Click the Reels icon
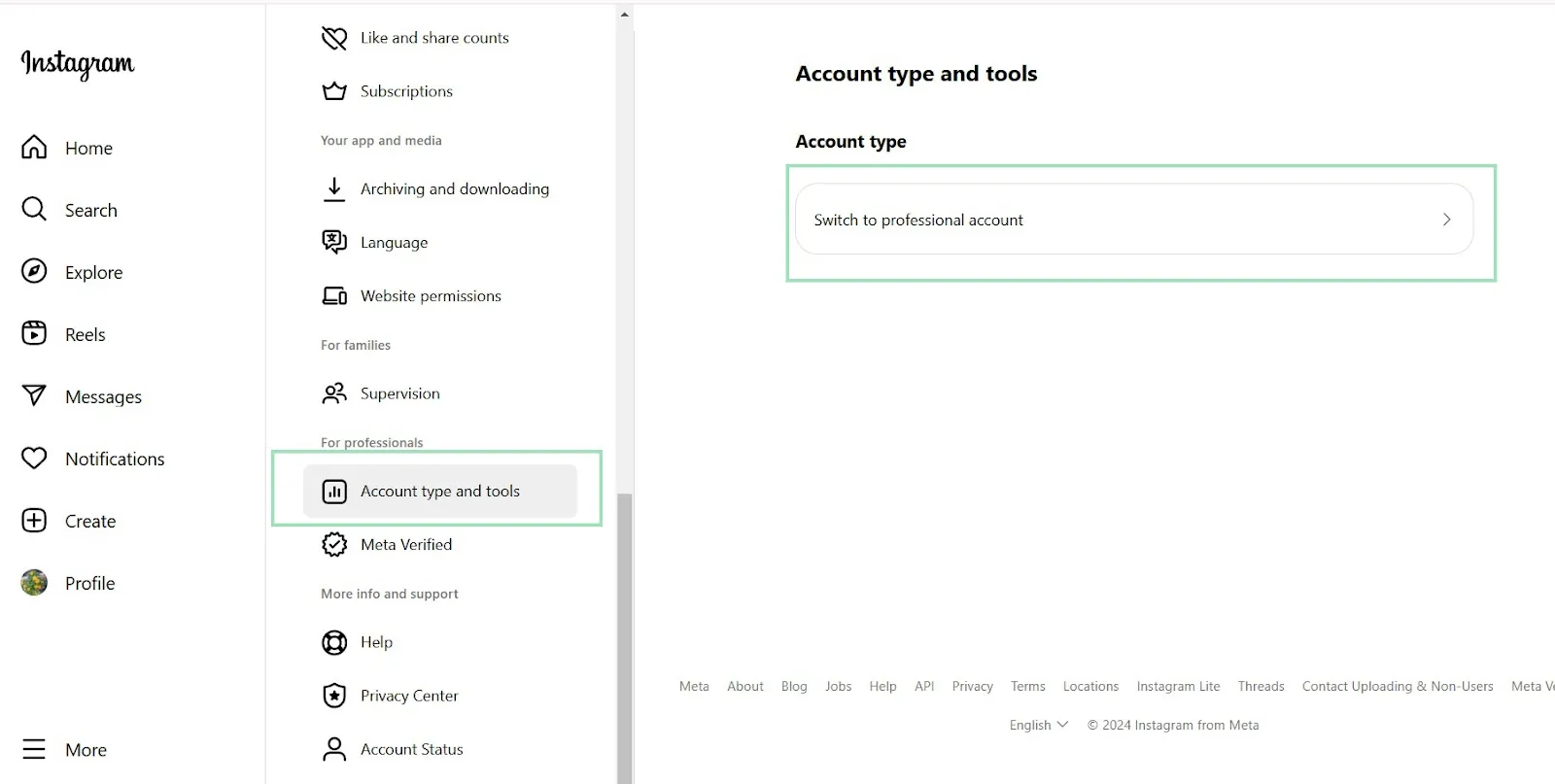This screenshot has height=784, width=1555. pyautogui.click(x=34, y=334)
